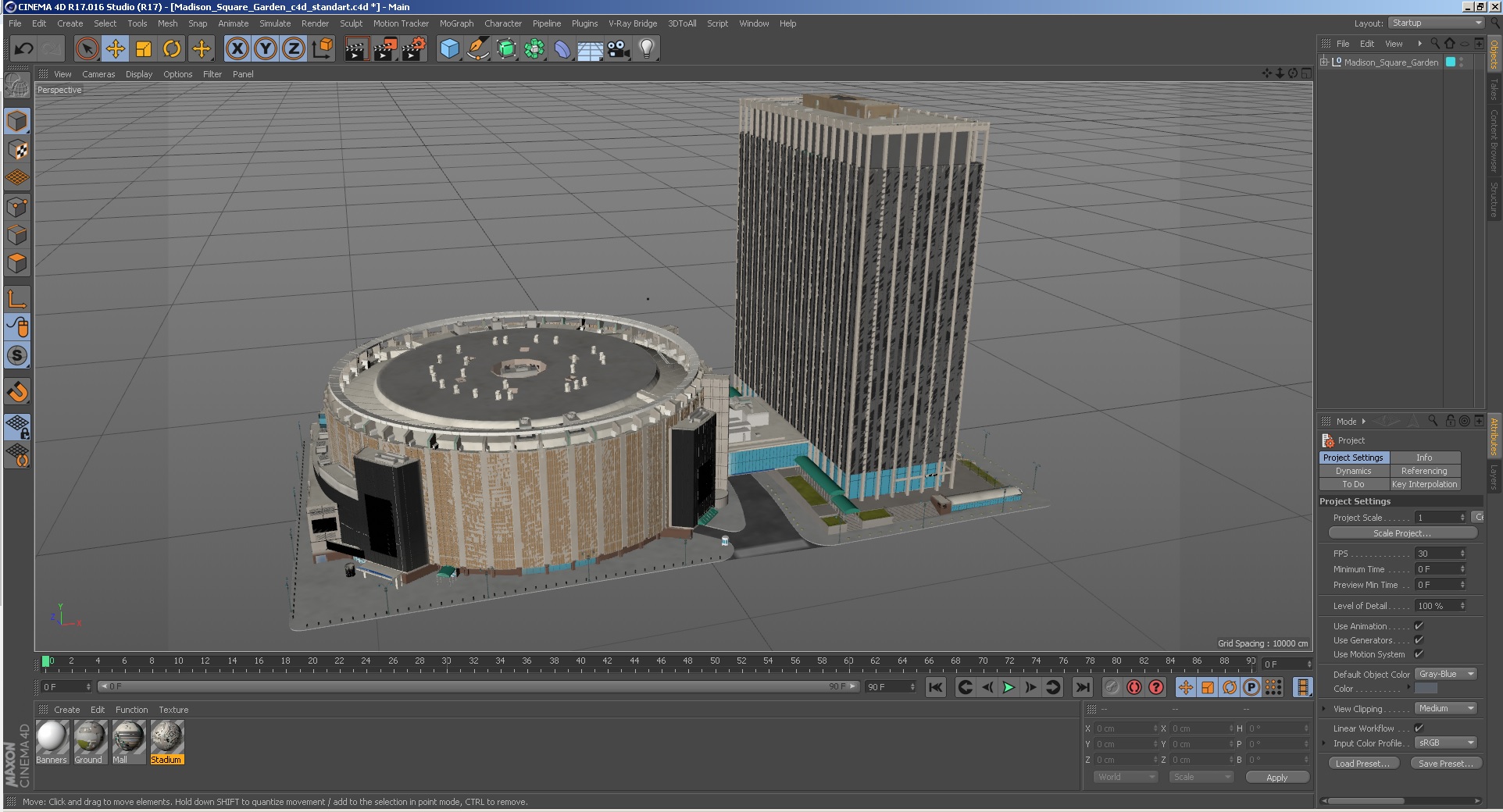Toggle Linear Workflow checkbox

[1419, 728]
